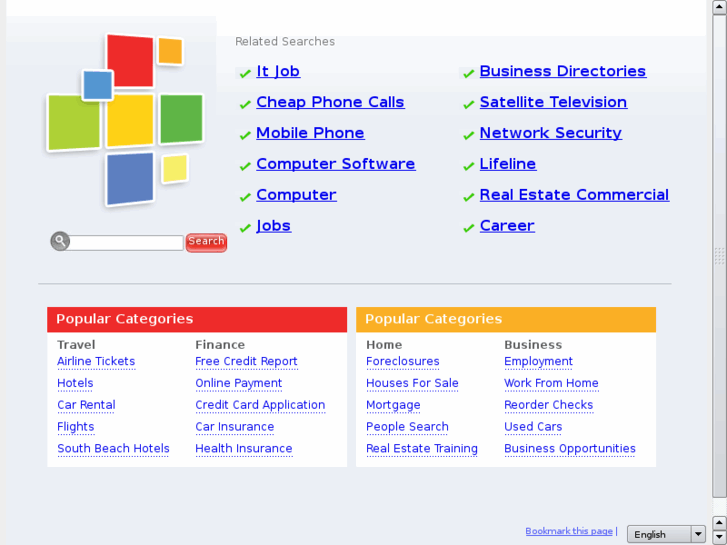Click the magnifying glass search icon

[x=60, y=241]
